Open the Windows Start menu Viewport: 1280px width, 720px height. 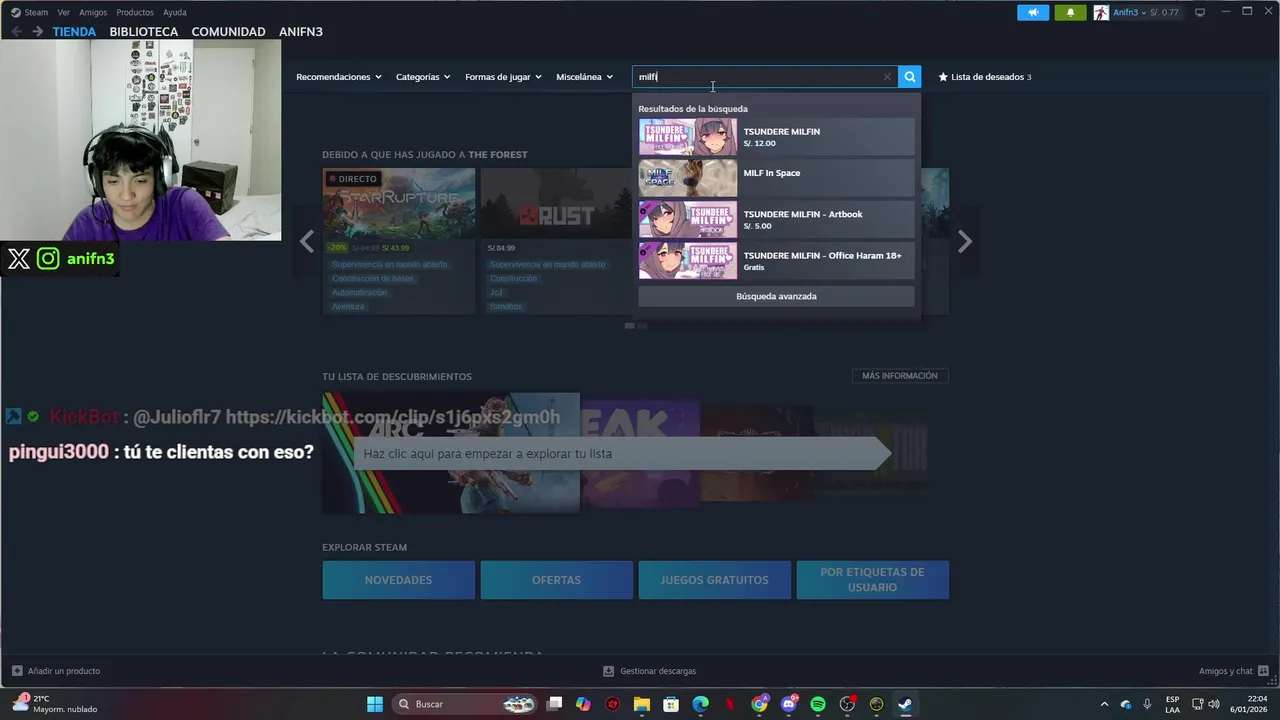click(x=375, y=704)
